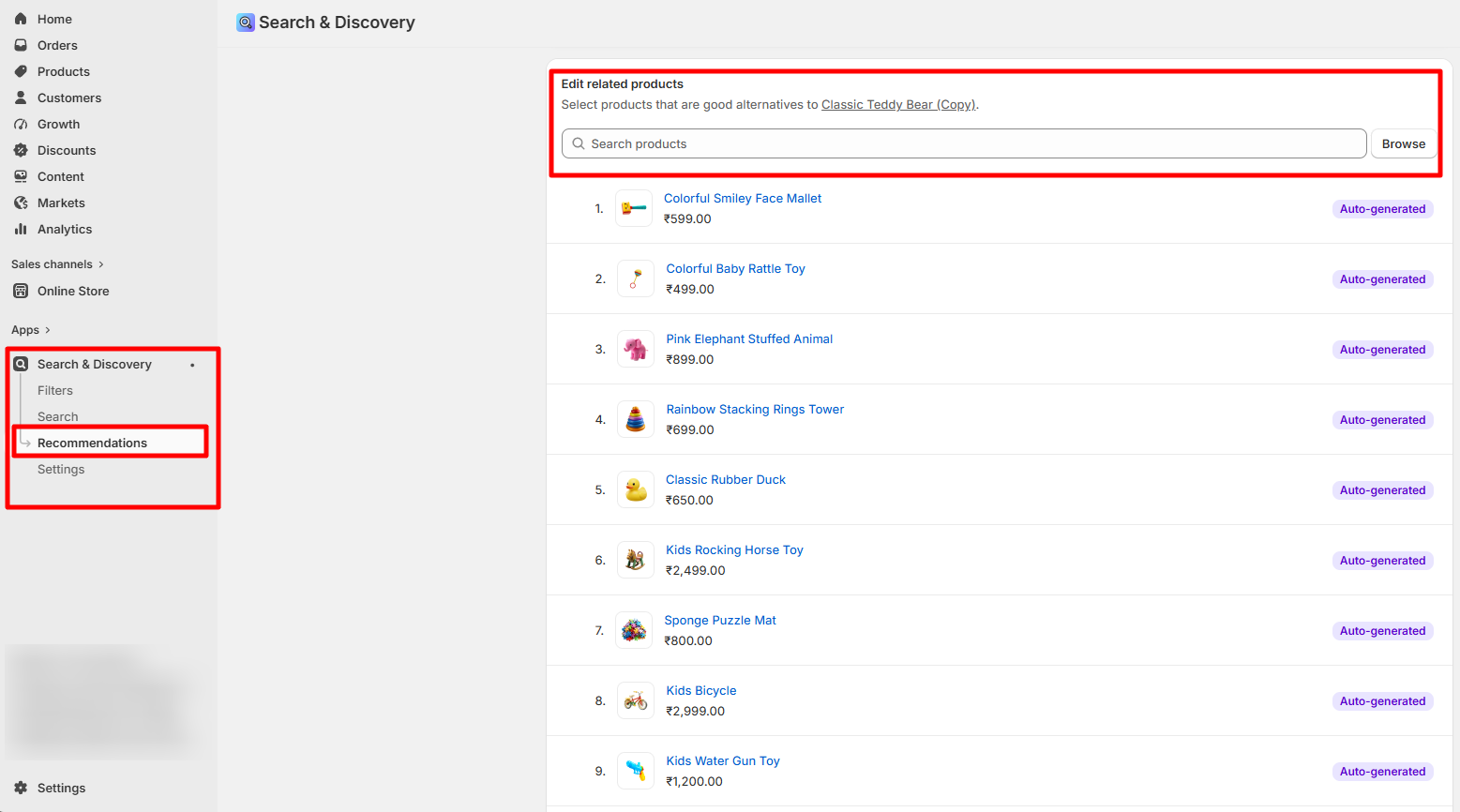Open Pink Elephant Stuffed Animal thumbnail
1460x812 pixels.
636,349
